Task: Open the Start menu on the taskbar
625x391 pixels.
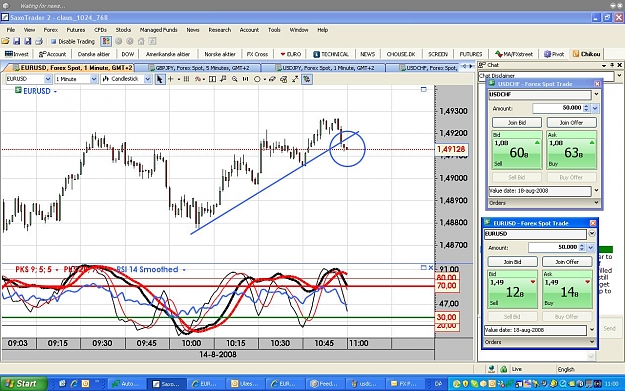Action: click(24, 383)
